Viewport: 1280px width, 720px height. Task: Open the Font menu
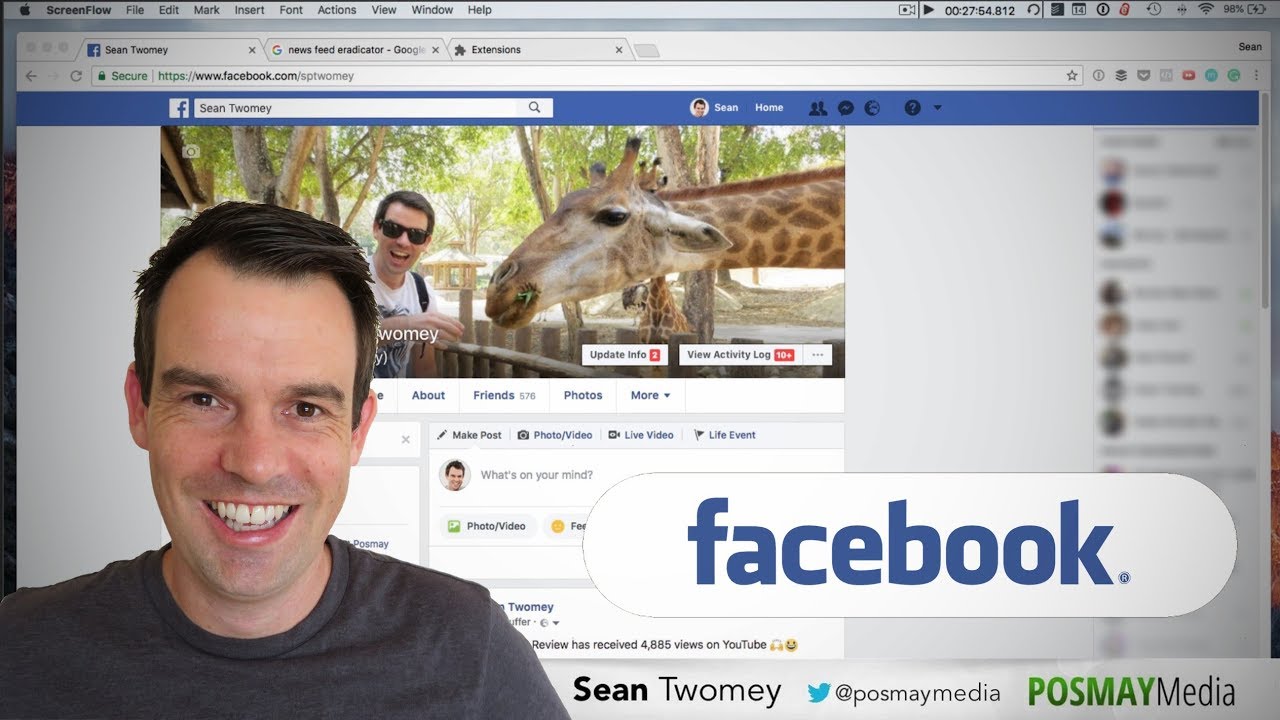tap(291, 10)
